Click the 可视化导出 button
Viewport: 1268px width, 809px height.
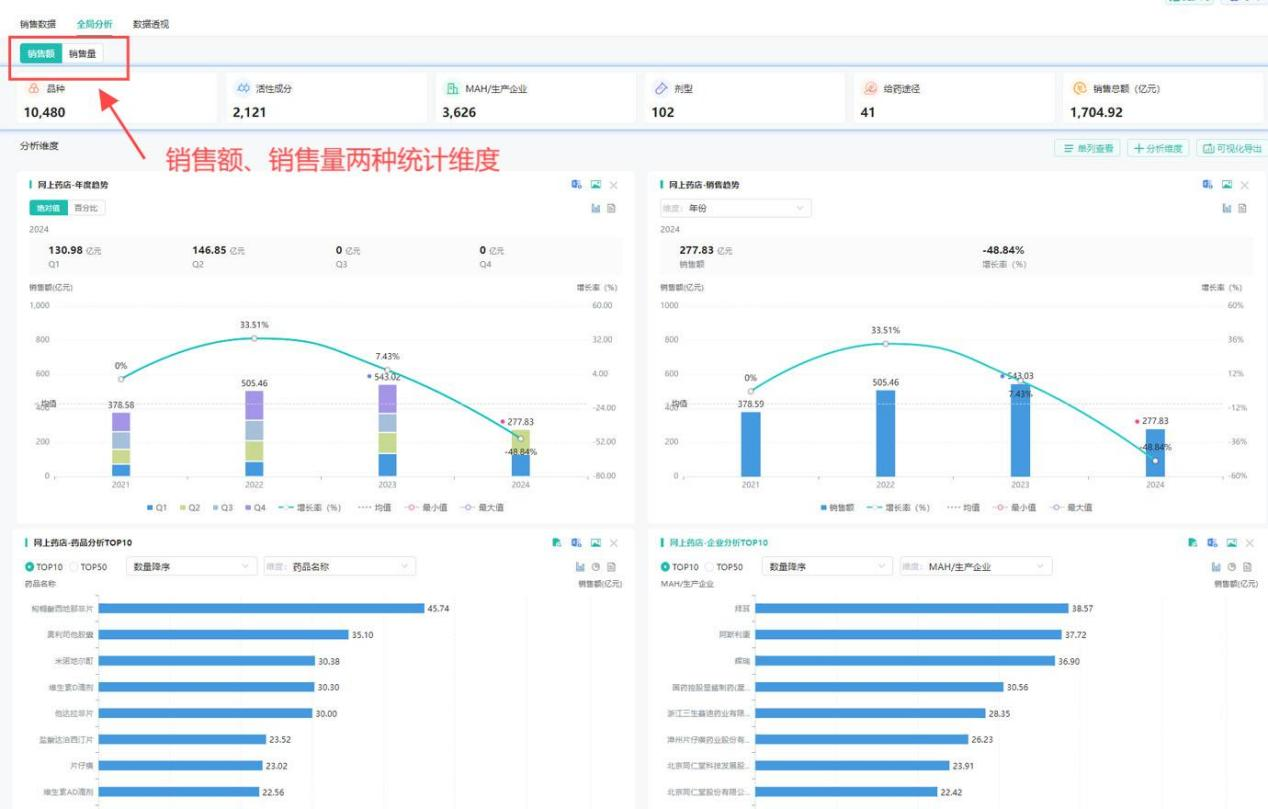[x=1231, y=148]
